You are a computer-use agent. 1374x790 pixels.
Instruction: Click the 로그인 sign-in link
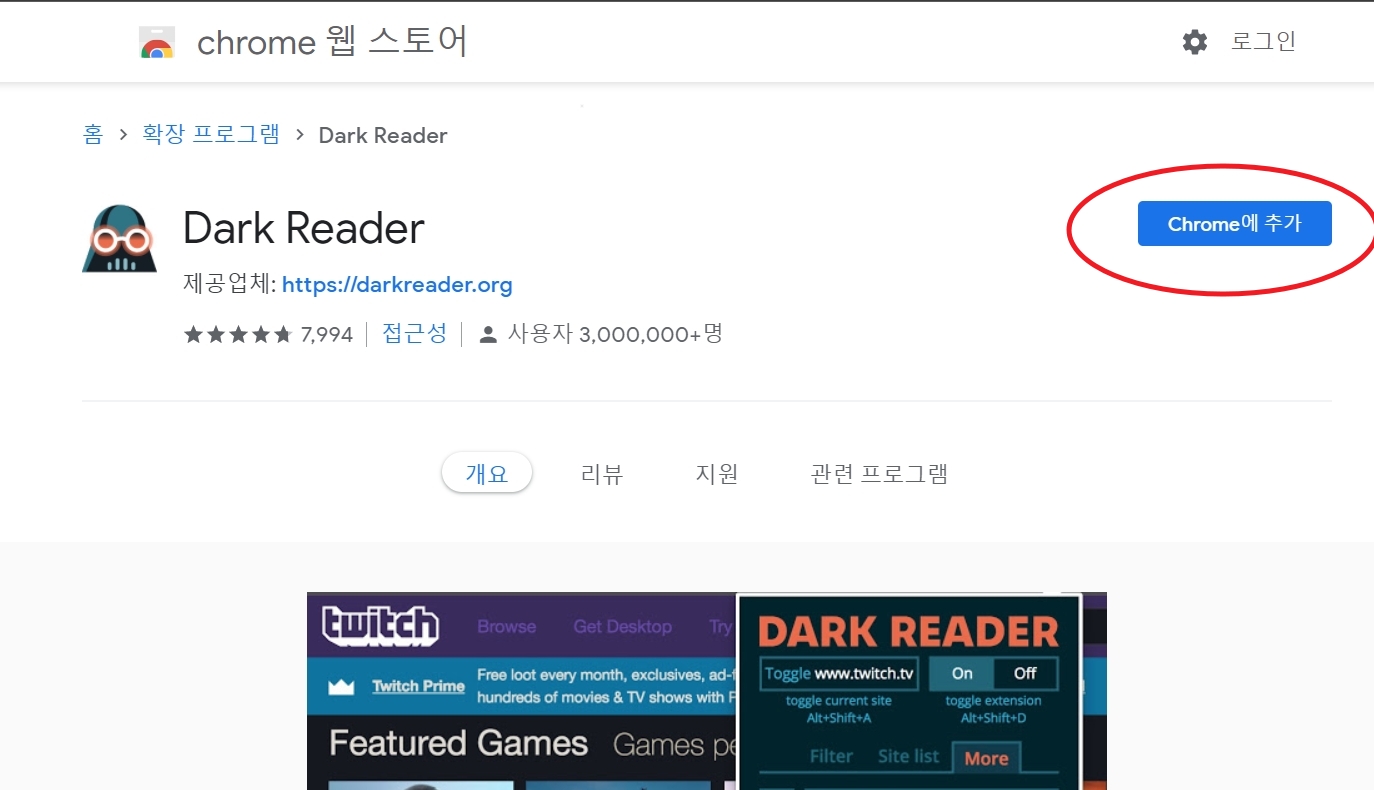click(1263, 42)
